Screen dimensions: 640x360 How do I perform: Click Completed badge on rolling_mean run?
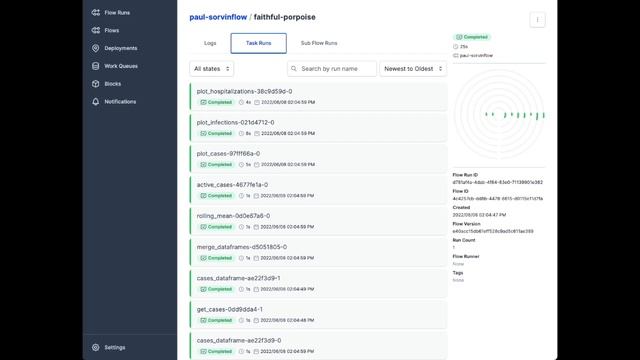216,227
